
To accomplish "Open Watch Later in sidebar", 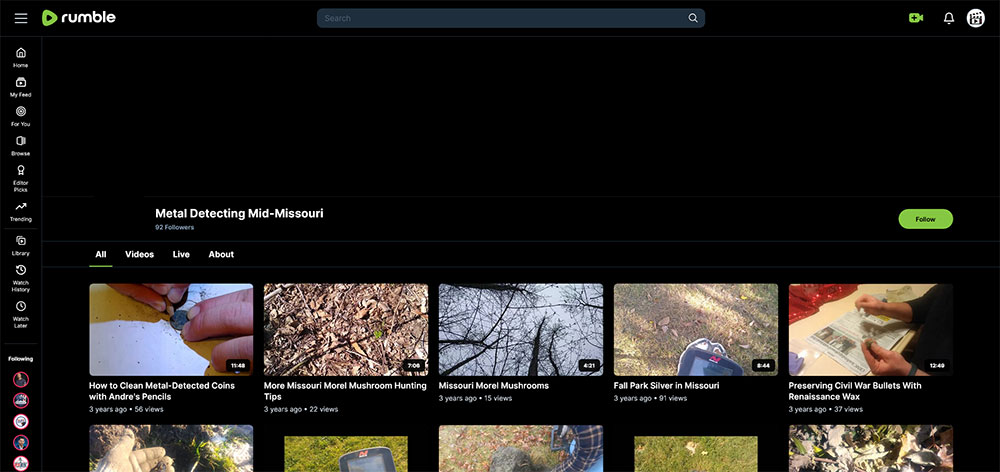I will [x=20, y=314].
